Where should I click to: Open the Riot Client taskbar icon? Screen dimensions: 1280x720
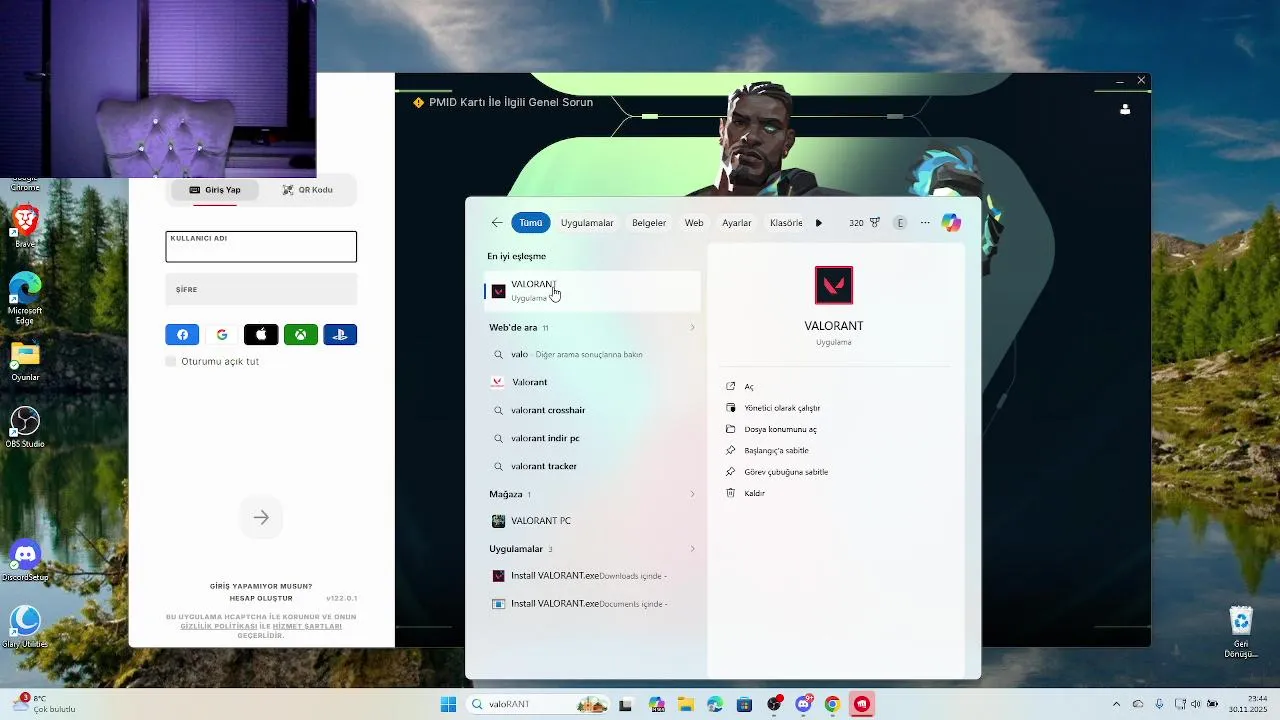(x=861, y=704)
